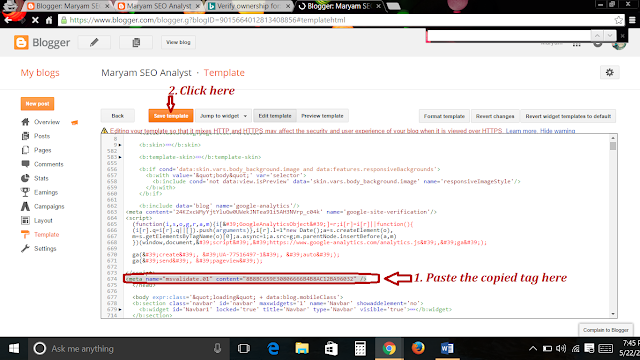
Task: Open Comments in sidebar
Action: 49,164
